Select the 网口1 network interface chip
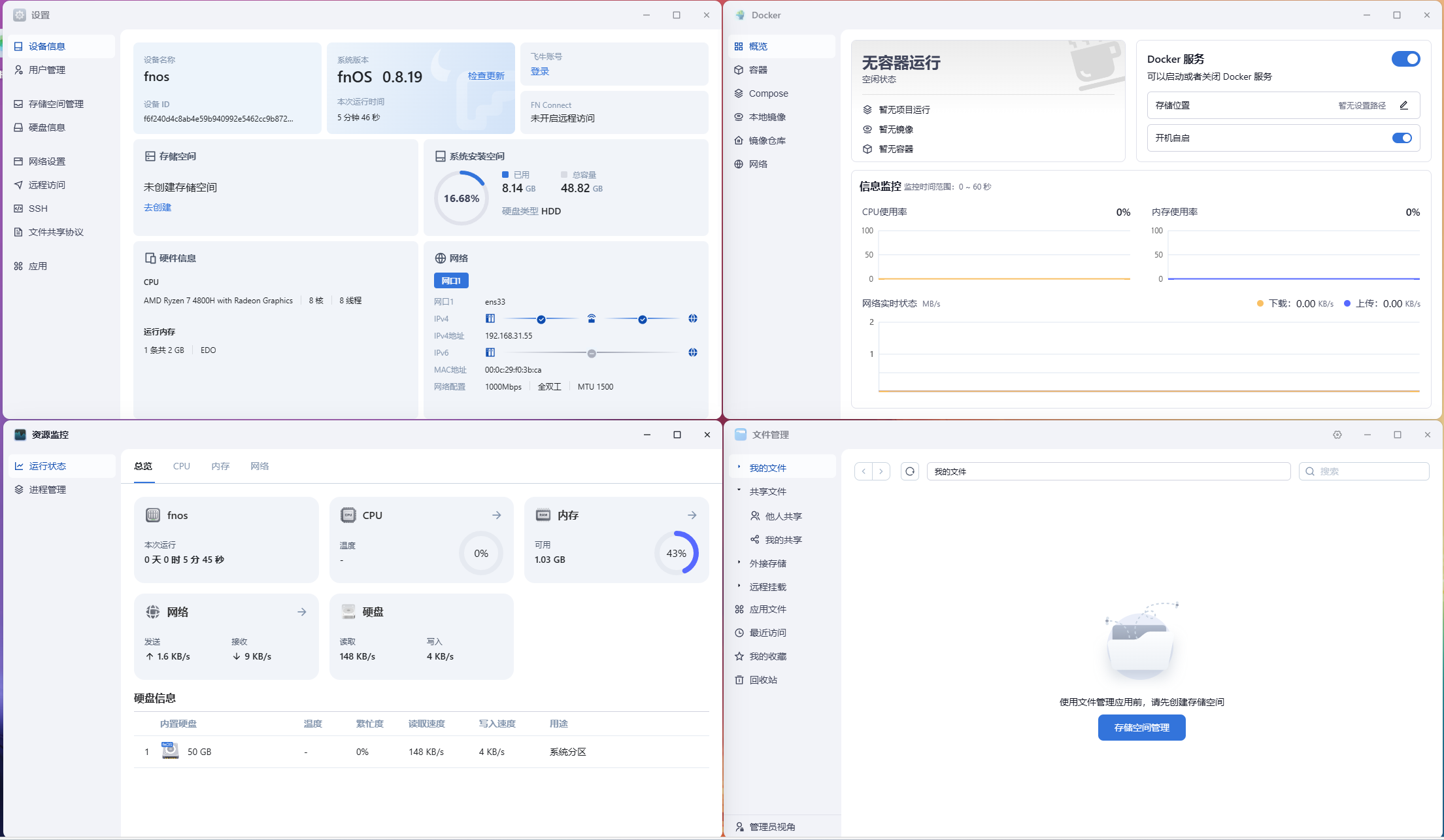 (x=451, y=280)
